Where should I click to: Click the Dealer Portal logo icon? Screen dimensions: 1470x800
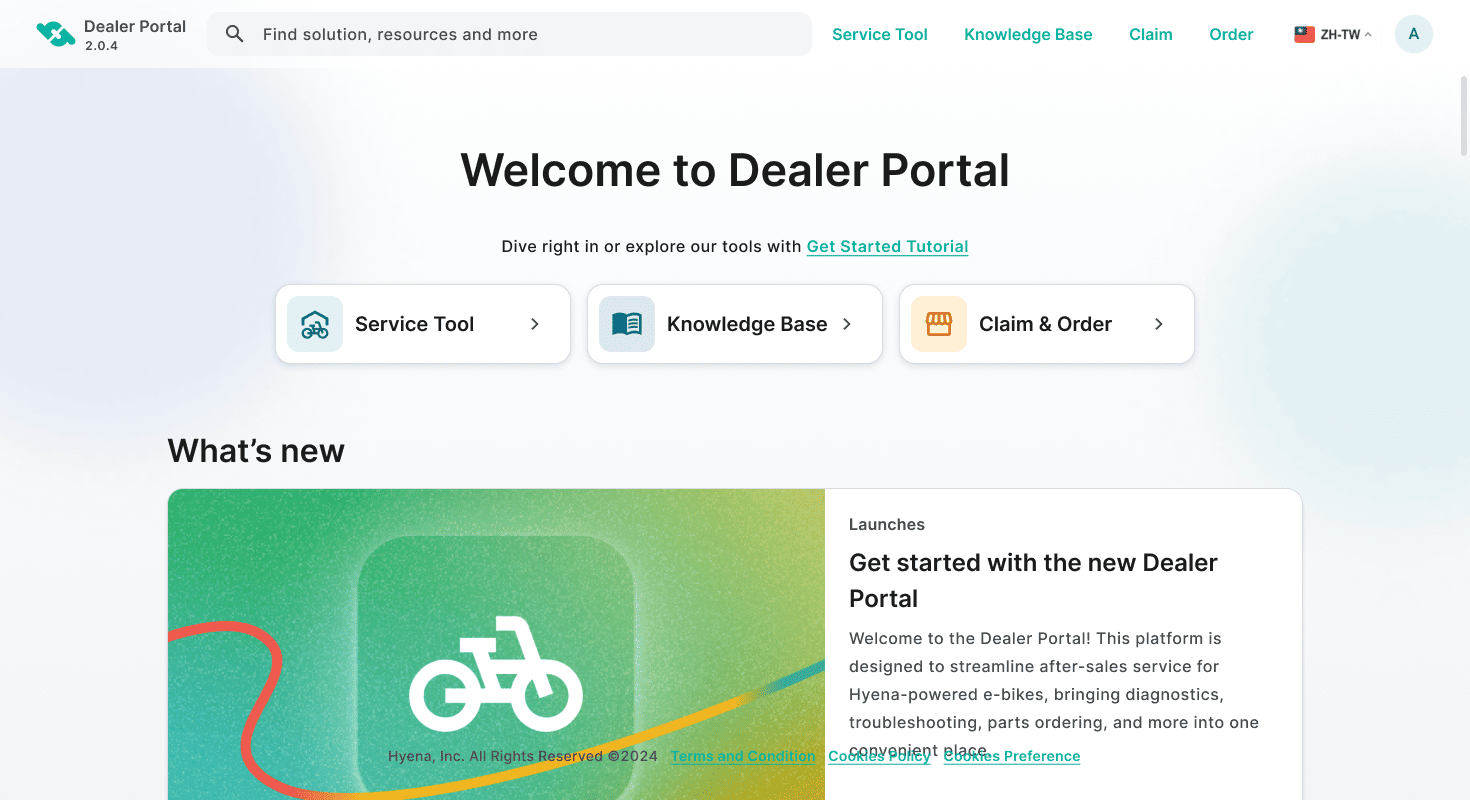pyautogui.click(x=56, y=34)
